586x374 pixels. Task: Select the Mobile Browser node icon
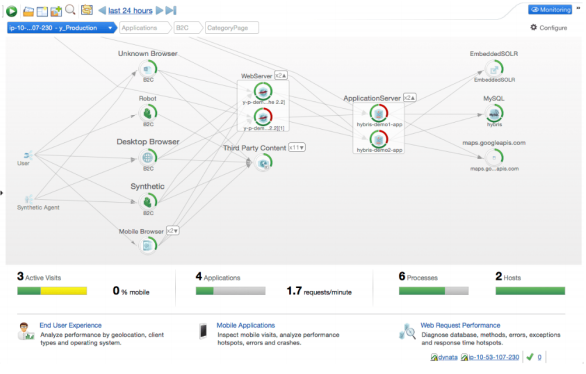pyautogui.click(x=148, y=246)
